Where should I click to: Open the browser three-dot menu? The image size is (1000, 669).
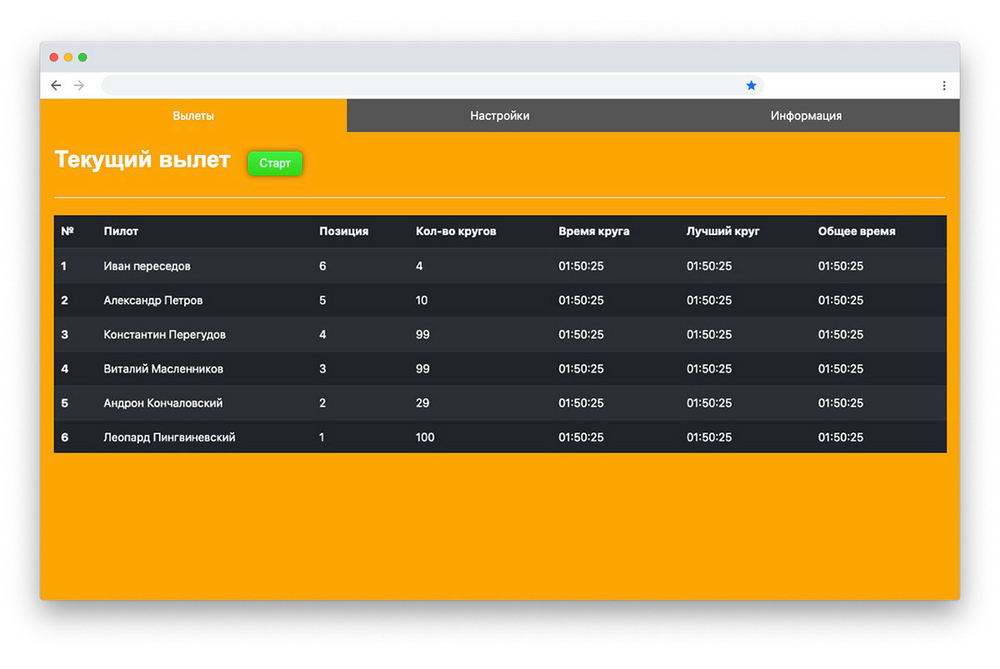point(943,86)
